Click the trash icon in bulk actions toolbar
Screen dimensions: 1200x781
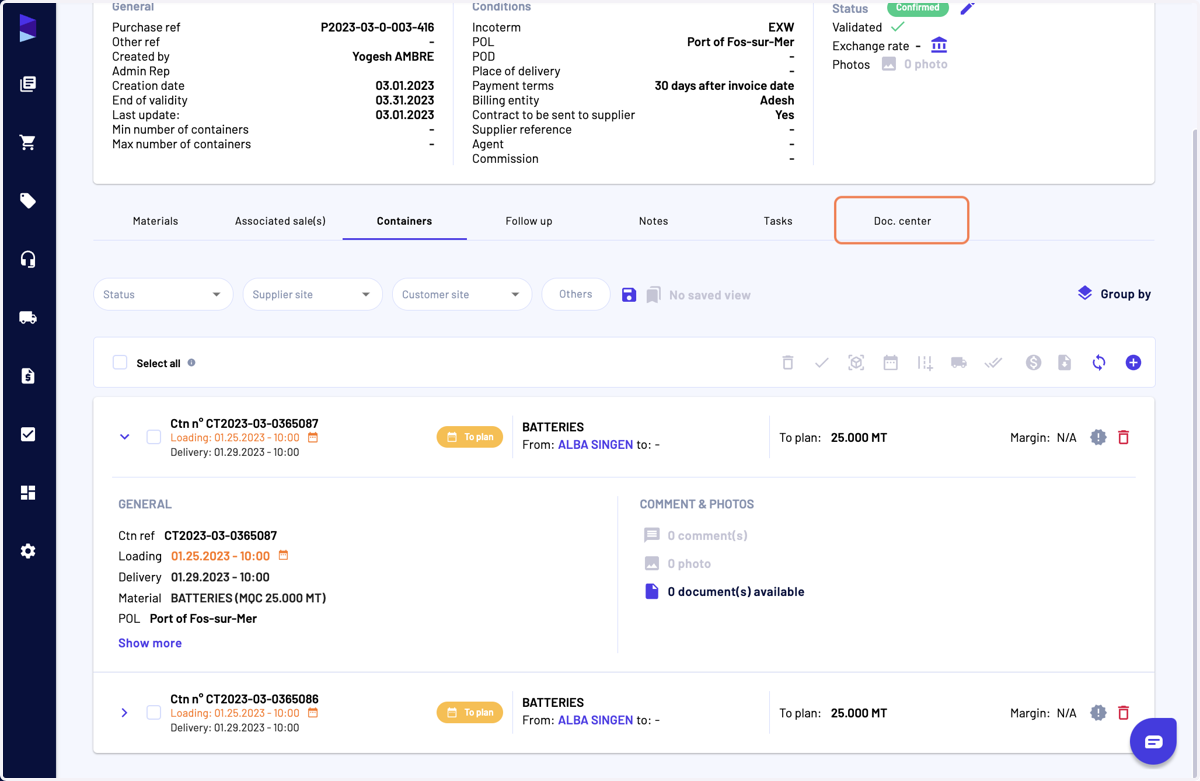[788, 363]
